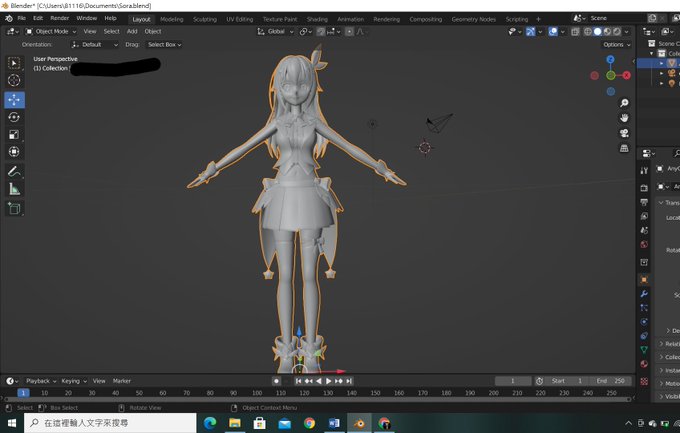Open the Output properties tab

coord(644,202)
